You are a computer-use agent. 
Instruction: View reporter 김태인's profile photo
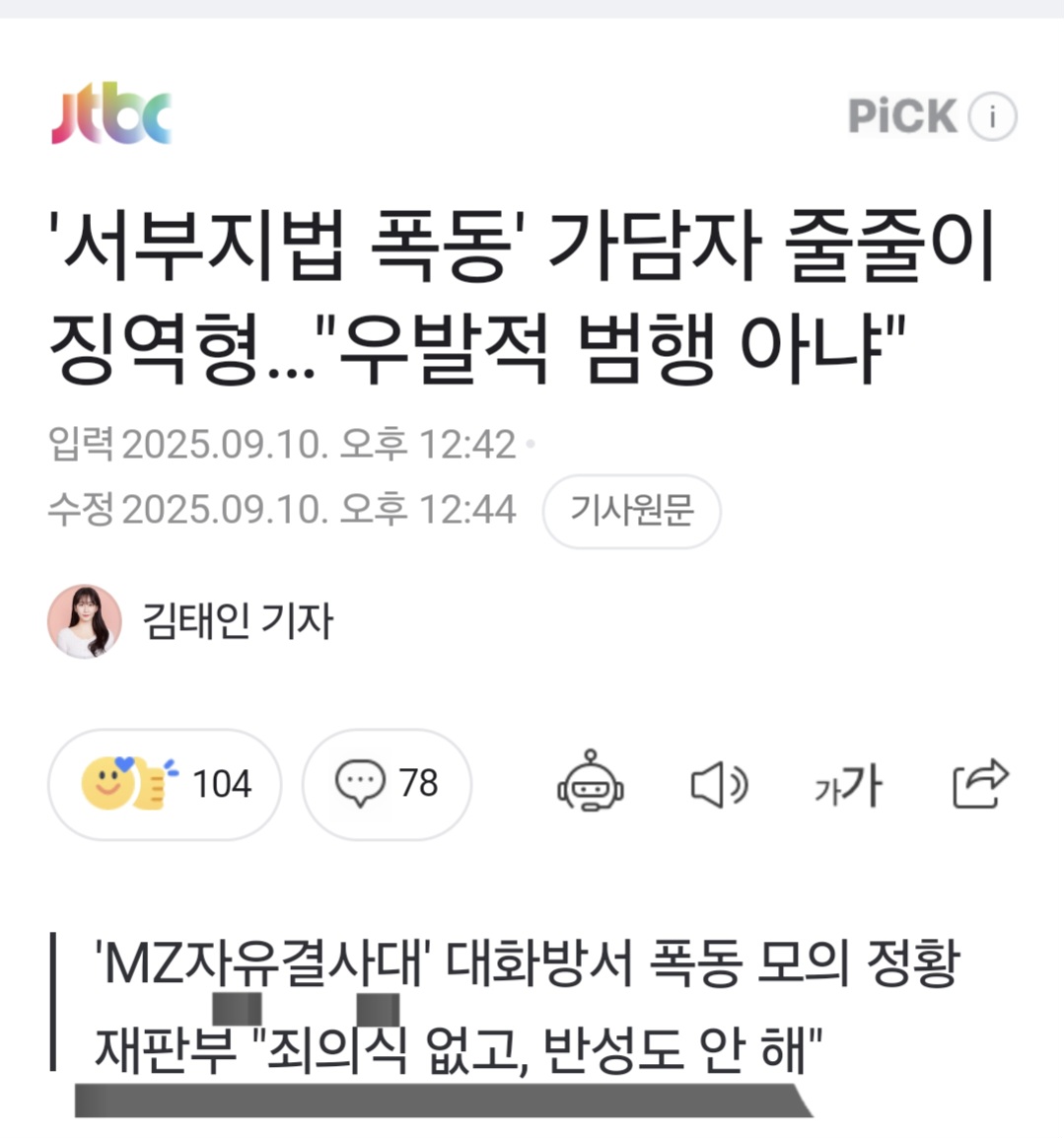tap(85, 621)
